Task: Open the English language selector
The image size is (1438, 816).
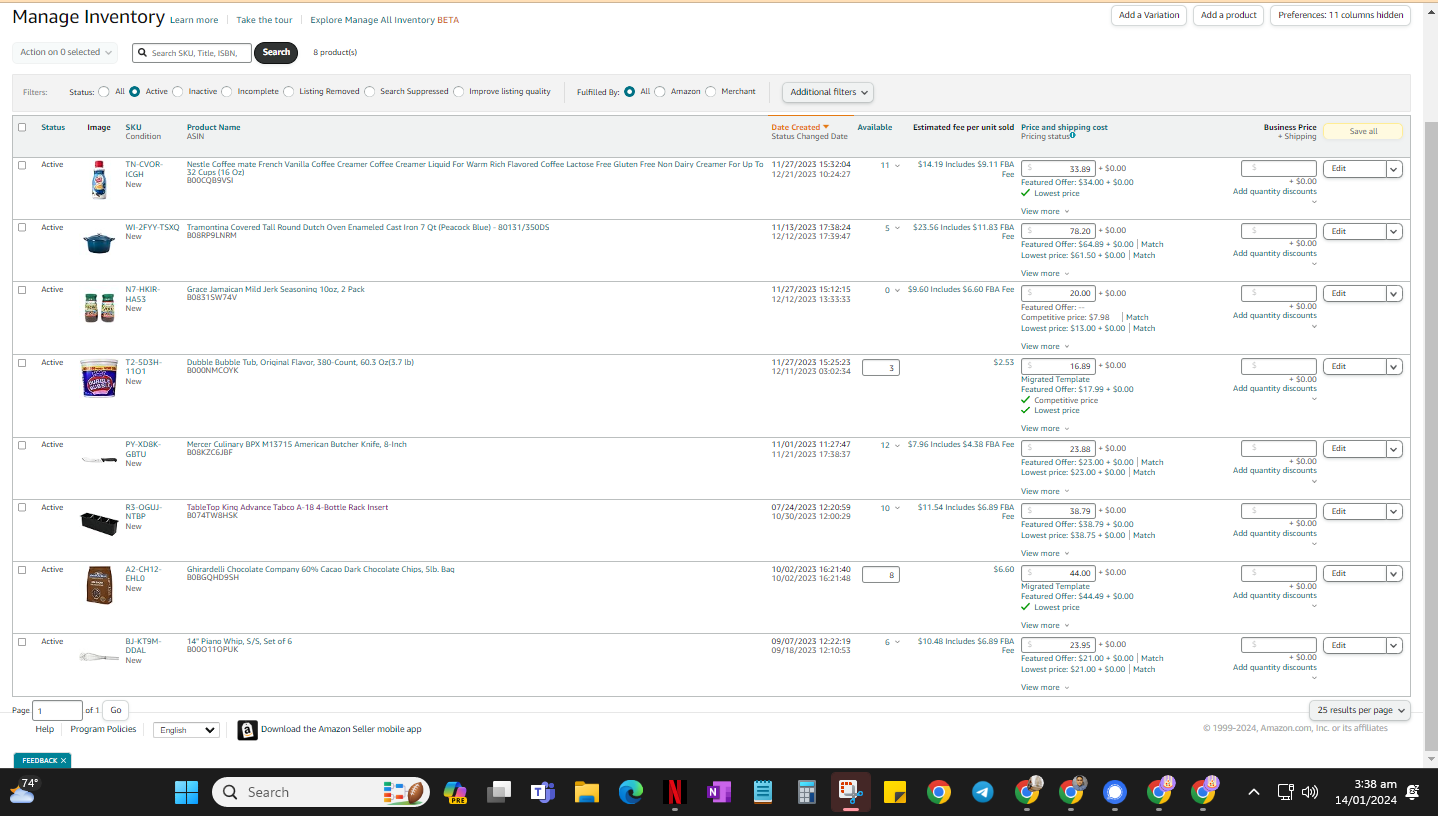Action: 186,730
